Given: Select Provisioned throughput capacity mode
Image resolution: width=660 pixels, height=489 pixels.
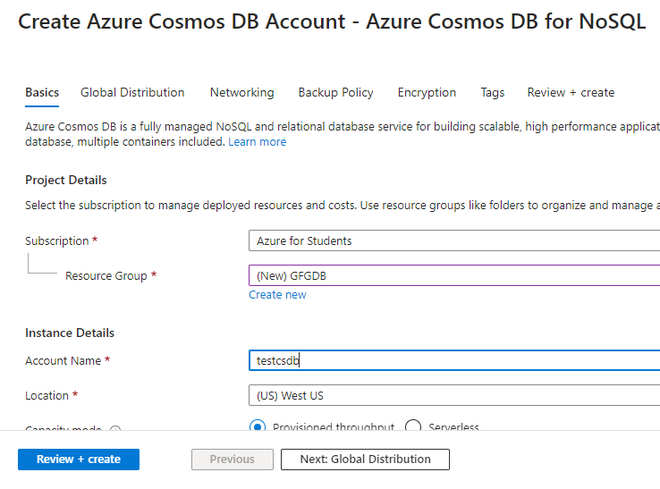Looking at the screenshot, I should [x=257, y=427].
